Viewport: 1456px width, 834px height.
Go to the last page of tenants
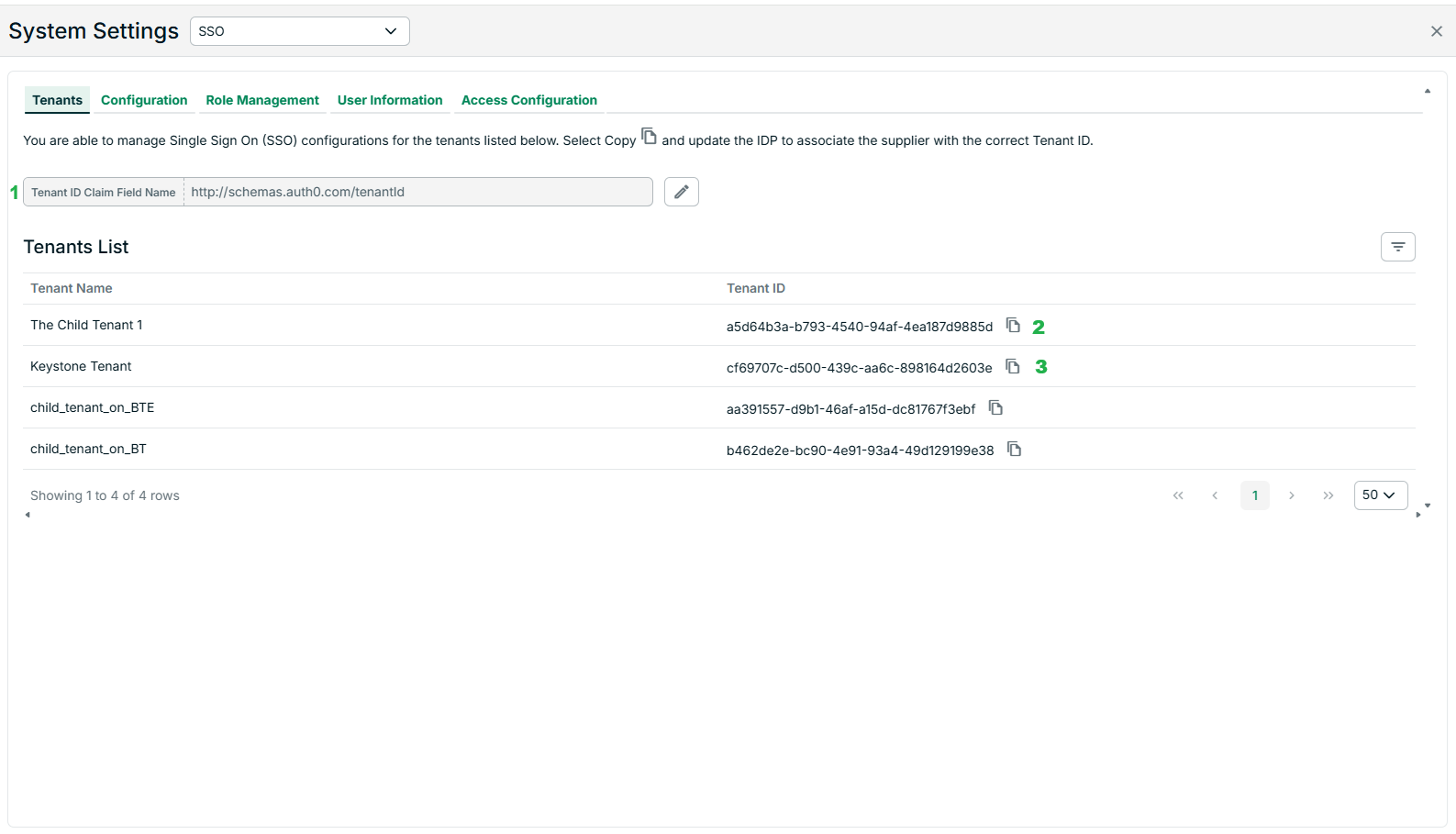coord(1328,495)
